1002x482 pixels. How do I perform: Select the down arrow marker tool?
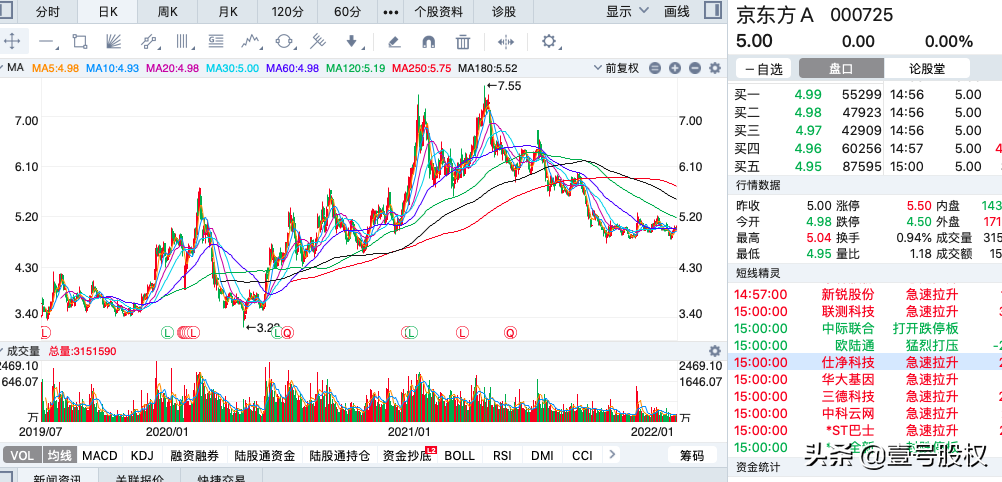click(x=352, y=42)
